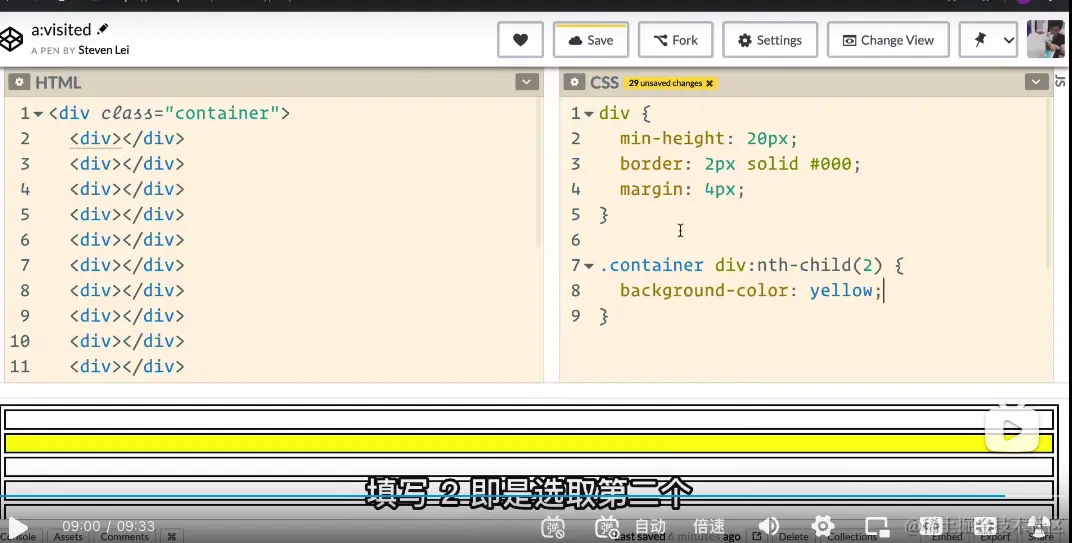The image size is (1072, 543).
Task: Collapse CSS div rule fold arrow
Action: [589, 114]
